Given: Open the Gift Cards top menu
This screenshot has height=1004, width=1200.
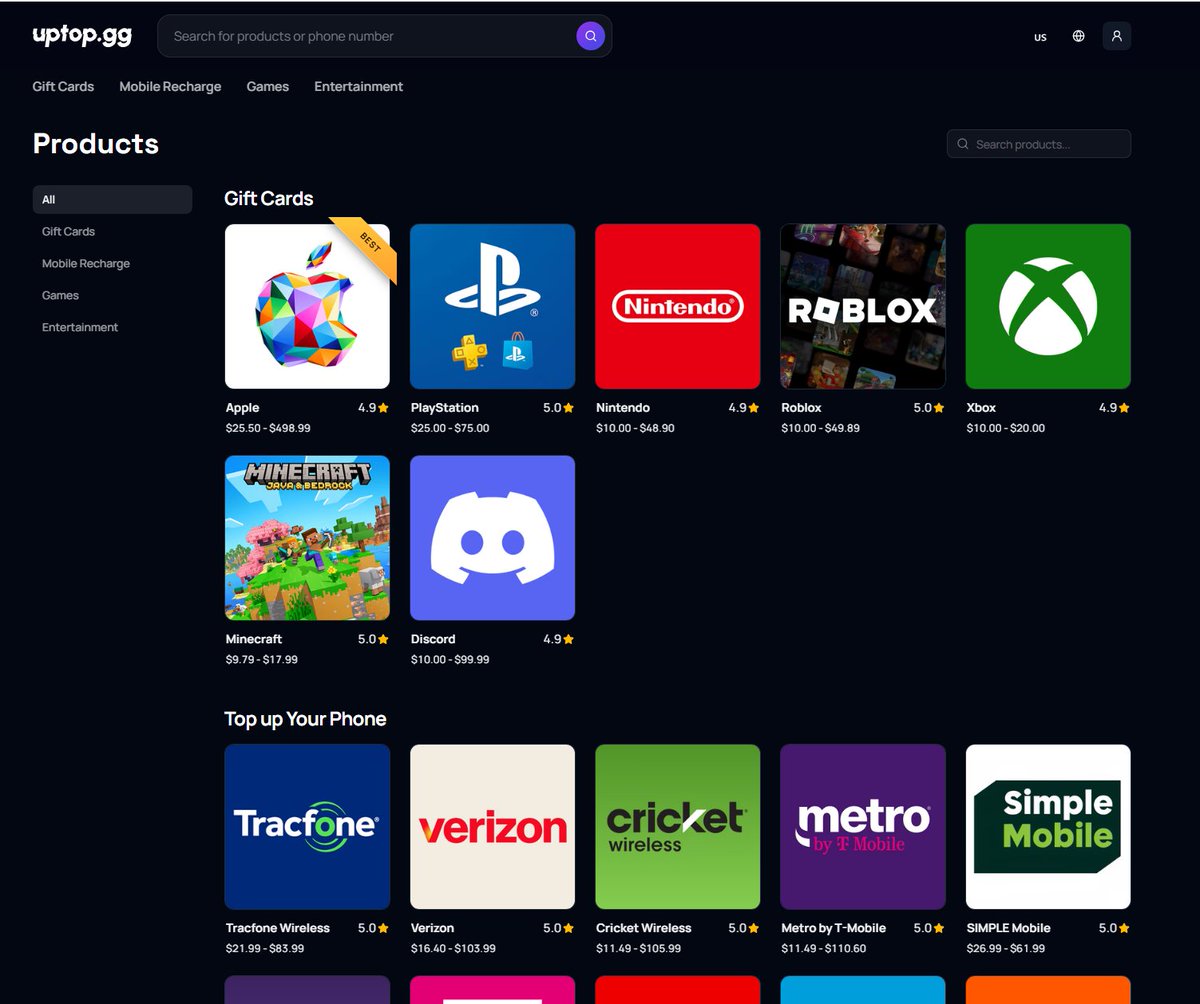Looking at the screenshot, I should [63, 87].
